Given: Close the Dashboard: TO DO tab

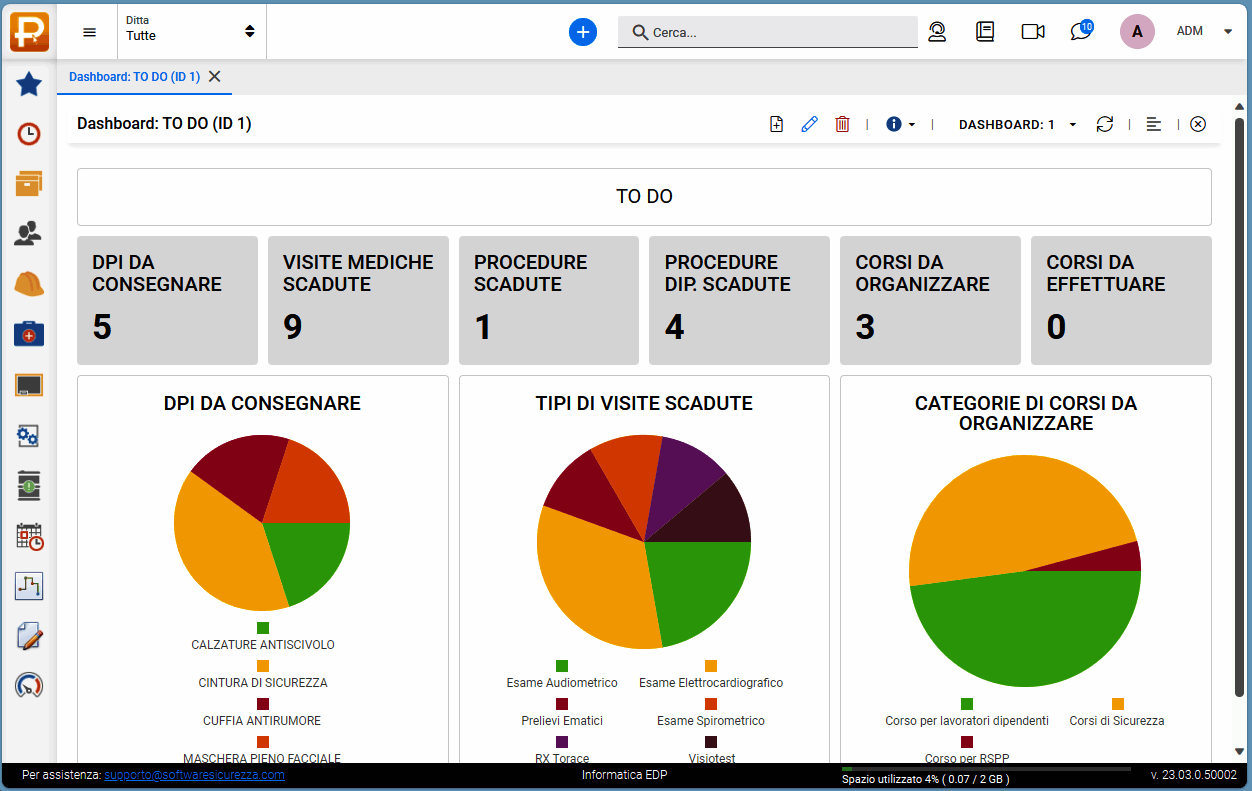Looking at the screenshot, I should pyautogui.click(x=214, y=77).
